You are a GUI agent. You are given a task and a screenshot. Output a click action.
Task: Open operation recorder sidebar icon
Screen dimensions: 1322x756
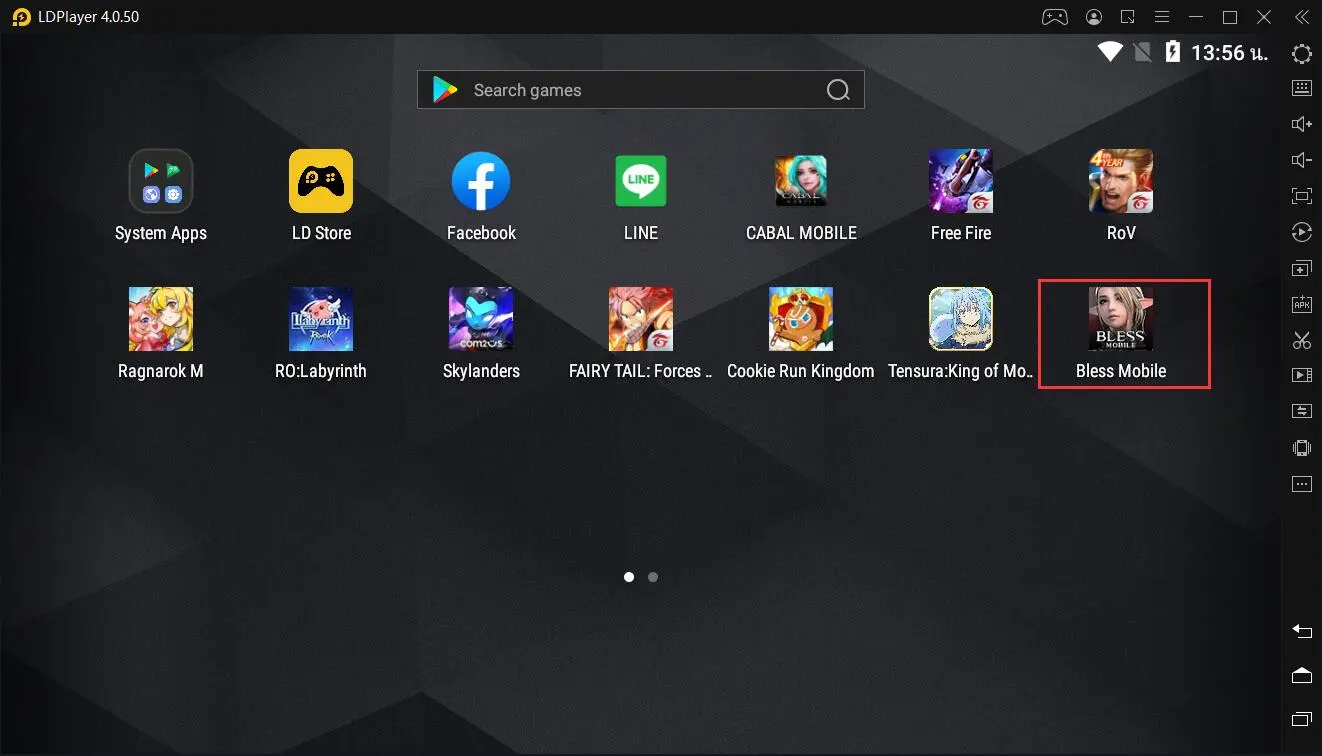point(1302,233)
